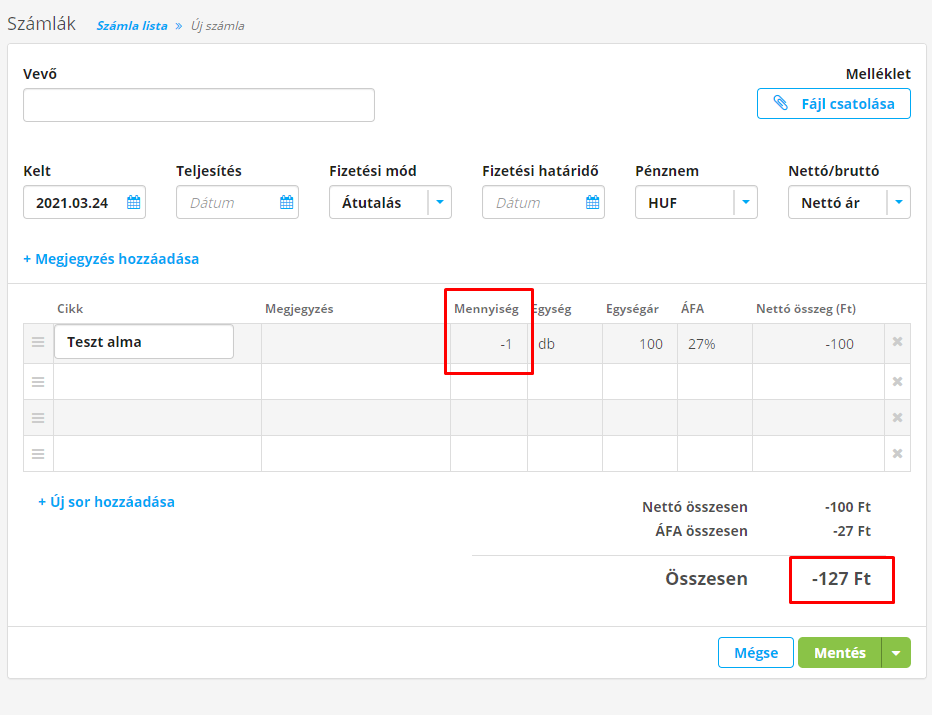932x715 pixels.
Task: Open the Teljesítés calendar picker icon
Action: [x=286, y=203]
